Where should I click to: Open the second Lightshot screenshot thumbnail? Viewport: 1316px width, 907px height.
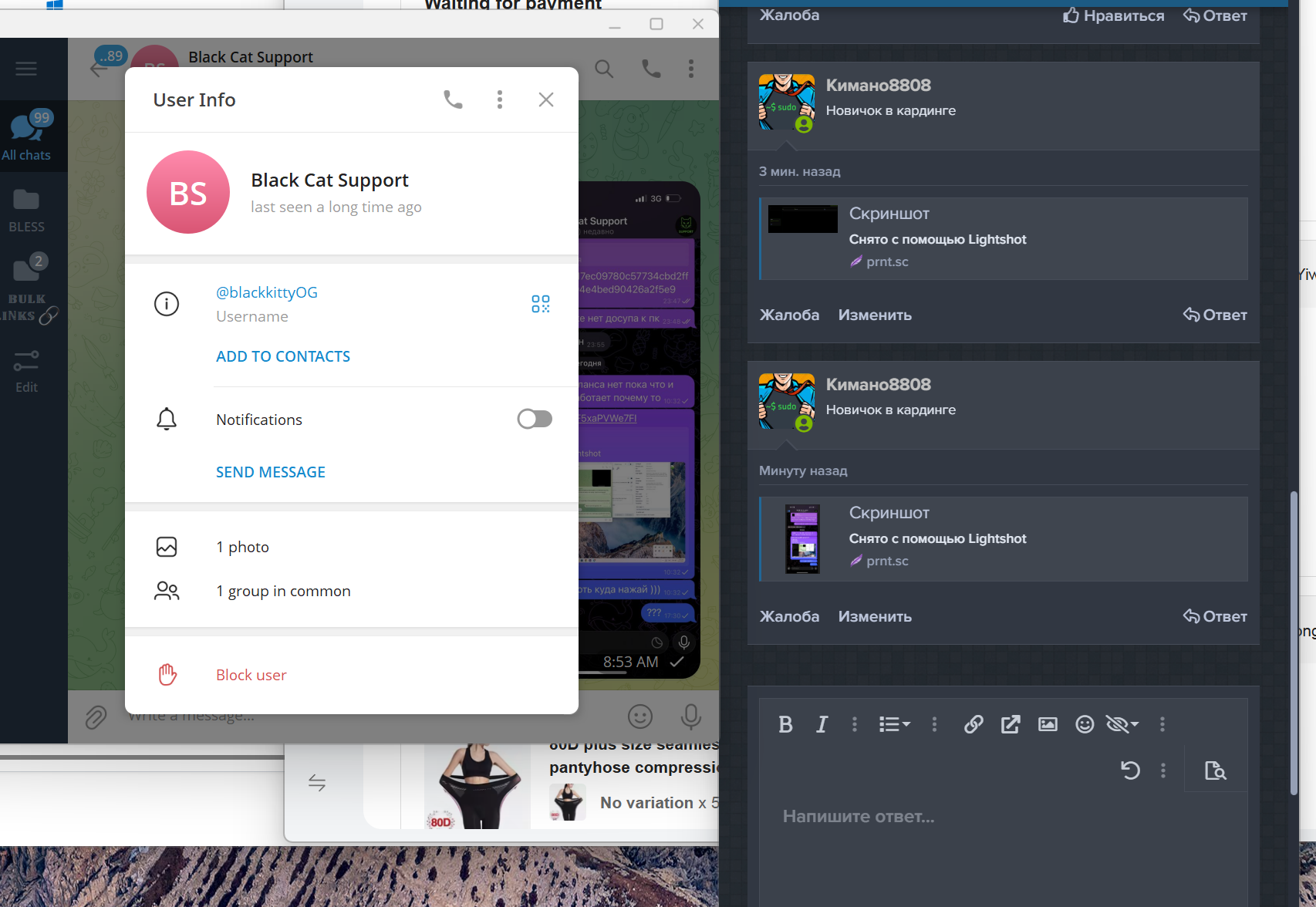point(802,539)
